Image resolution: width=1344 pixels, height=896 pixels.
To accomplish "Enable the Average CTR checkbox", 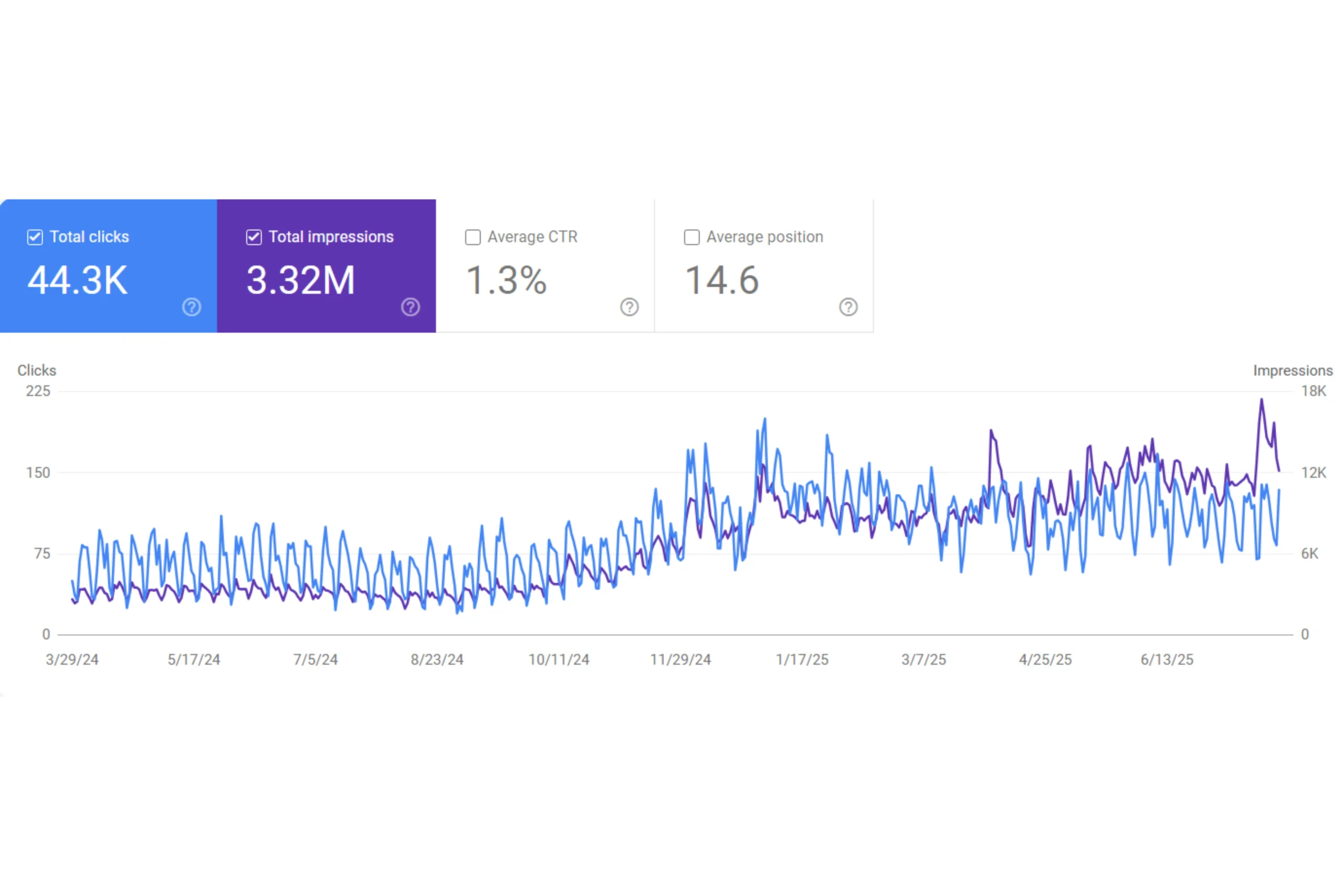I will click(472, 237).
